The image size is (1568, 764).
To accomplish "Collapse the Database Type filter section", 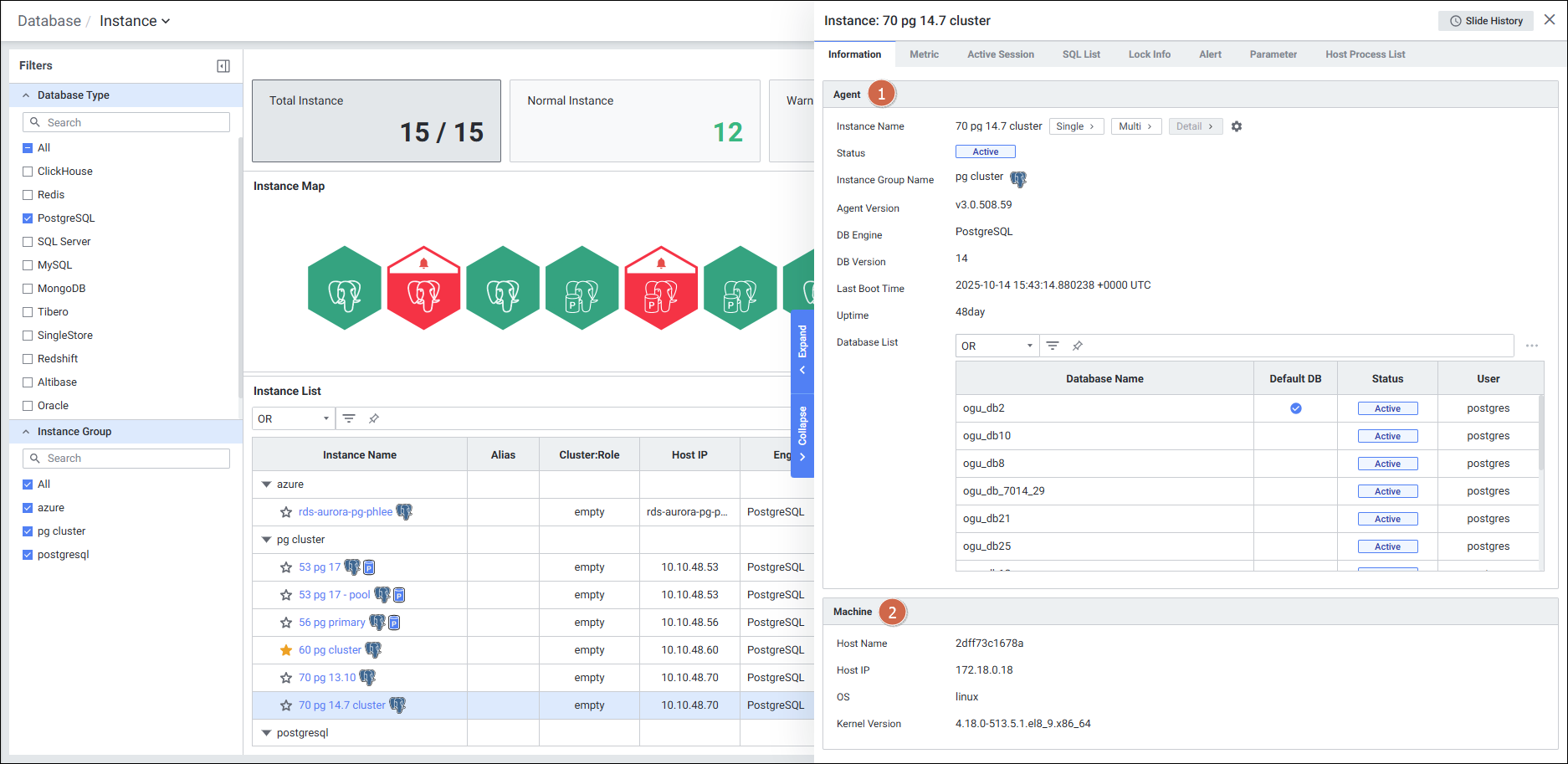I will pos(26,95).
